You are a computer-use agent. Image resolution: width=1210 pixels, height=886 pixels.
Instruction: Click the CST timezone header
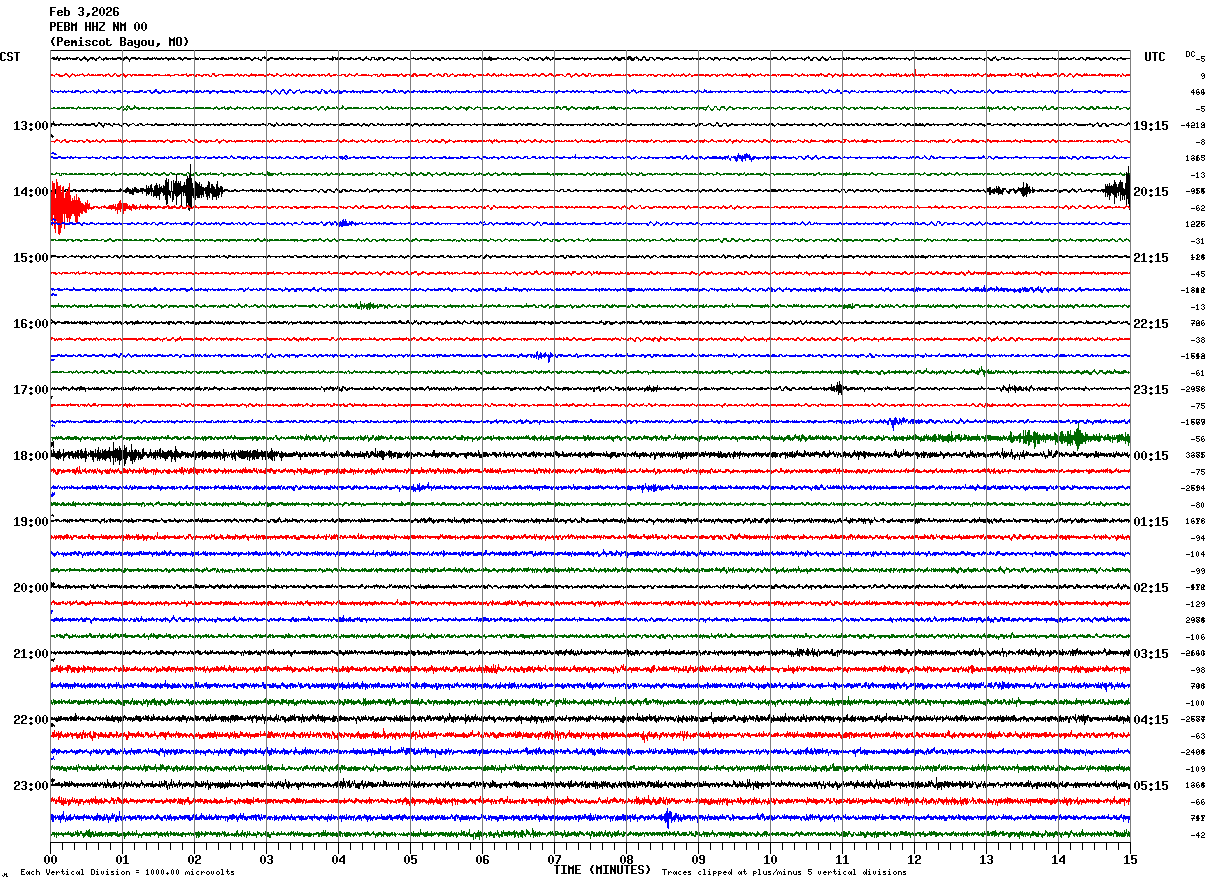(x=10, y=57)
